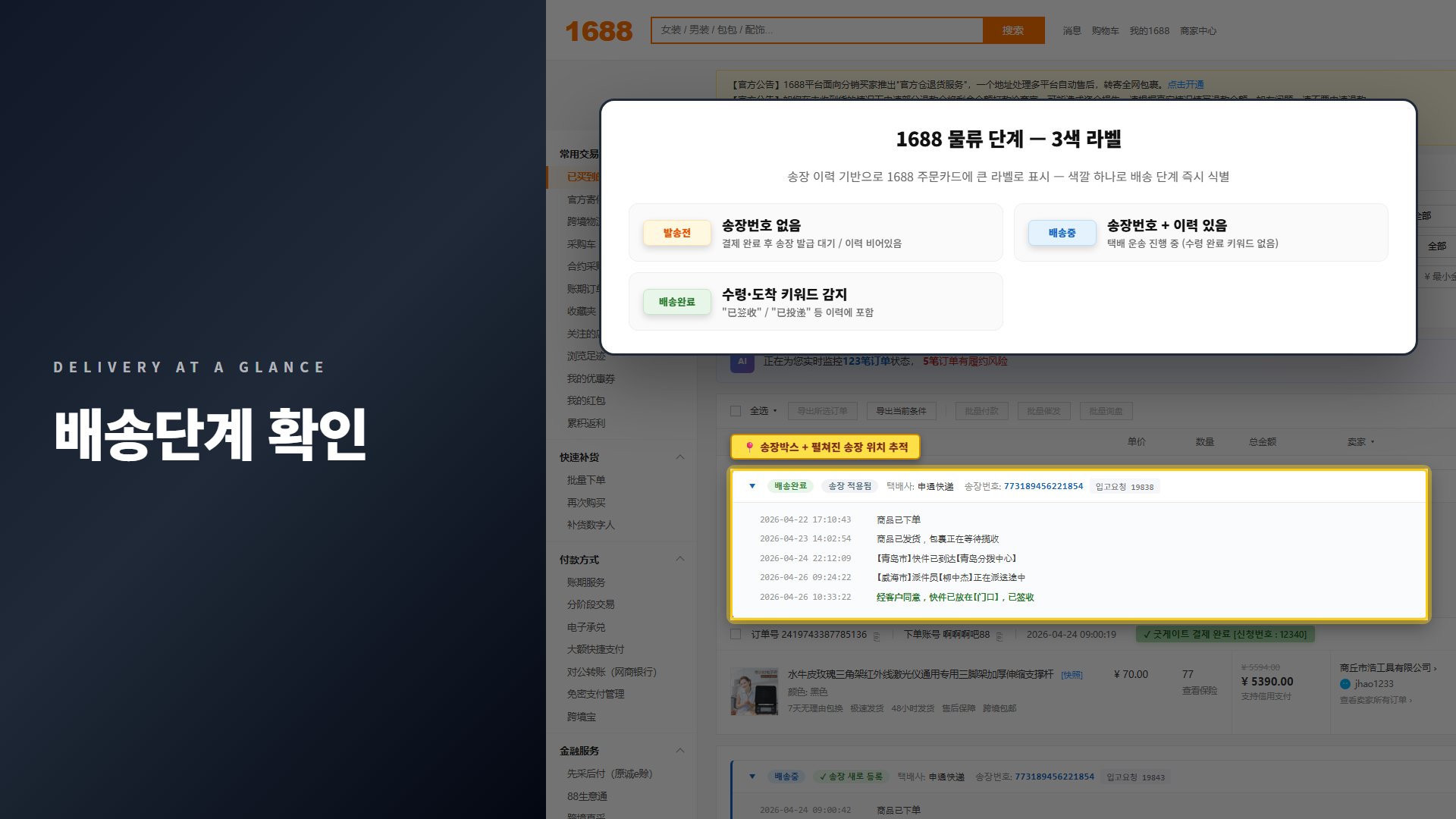Copy order number 2419743387785136 with its icon
The width and height of the screenshot is (1456, 819).
click(x=877, y=635)
